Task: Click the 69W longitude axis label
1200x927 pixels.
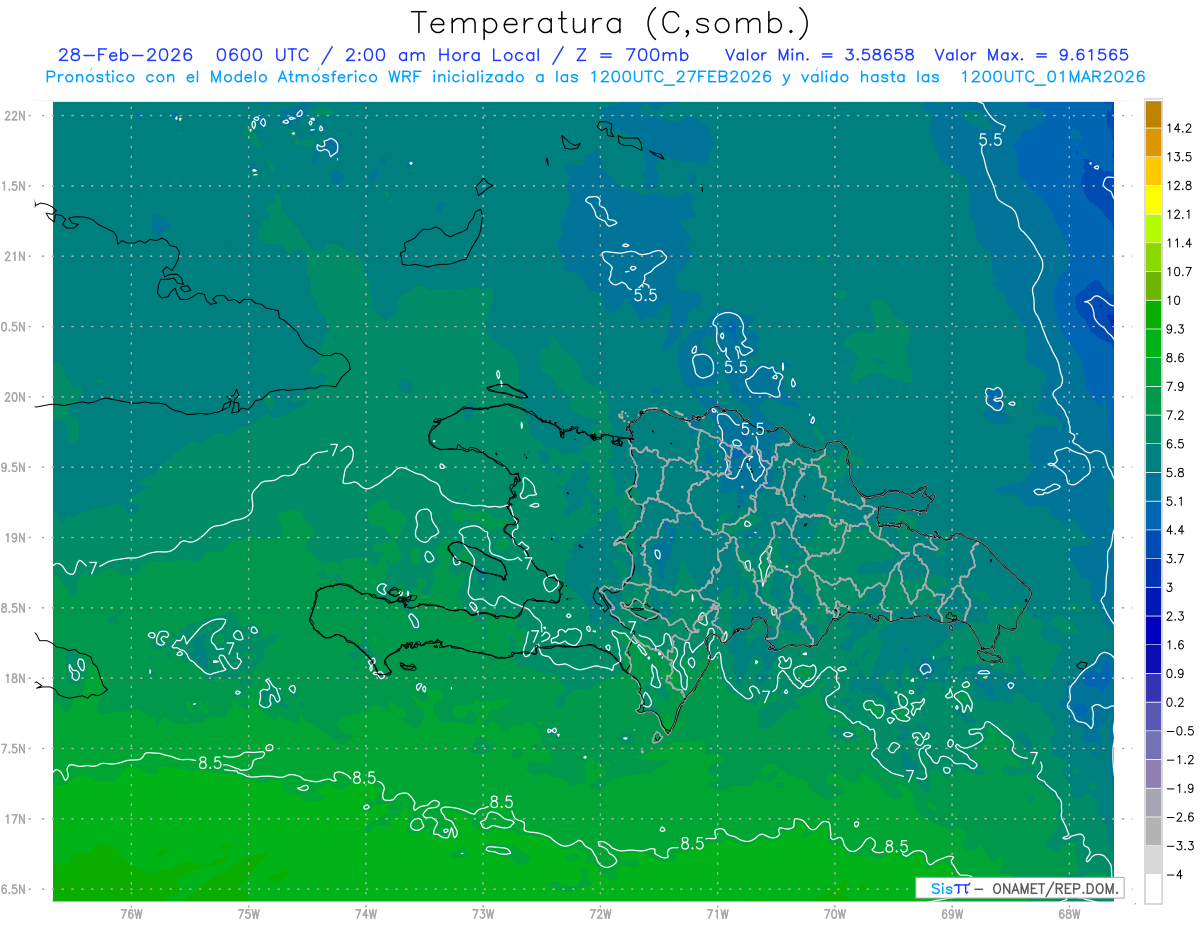Action: coord(952,913)
